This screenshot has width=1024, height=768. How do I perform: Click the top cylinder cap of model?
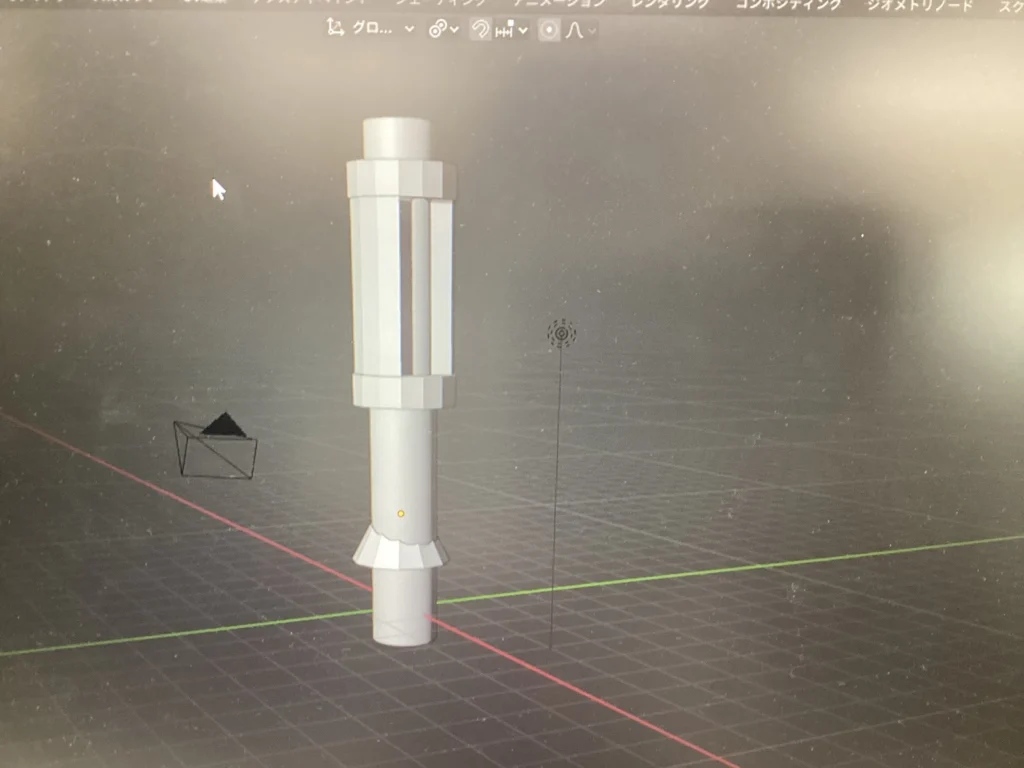(x=396, y=137)
